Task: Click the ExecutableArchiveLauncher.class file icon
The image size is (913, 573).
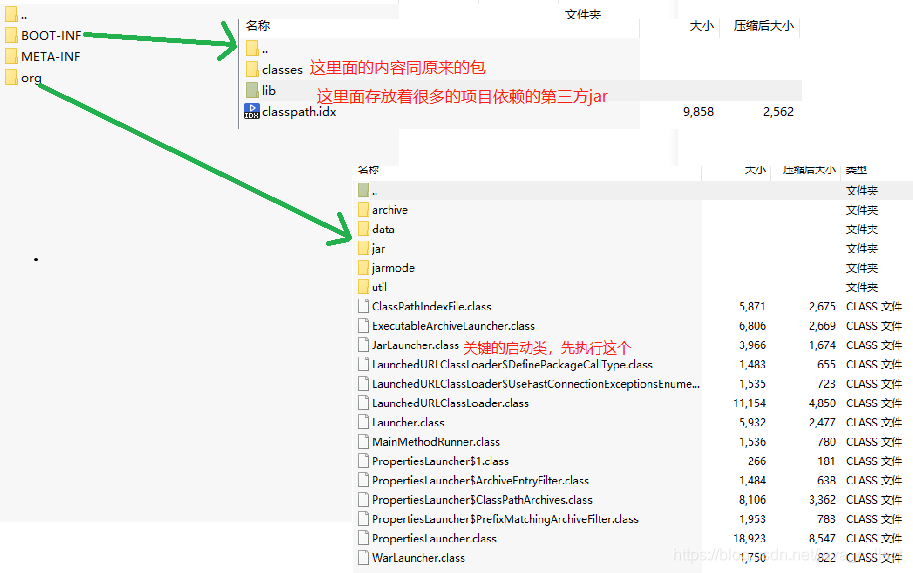Action: [x=363, y=326]
